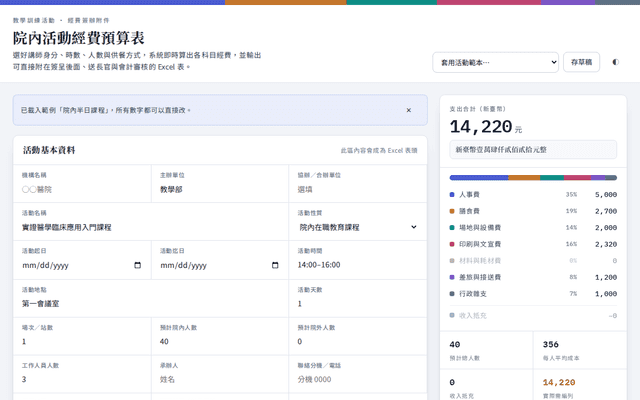The height and width of the screenshot is (400, 640).
Task: Click the 印刷與文宣費 red legend swatch
Action: (x=452, y=244)
